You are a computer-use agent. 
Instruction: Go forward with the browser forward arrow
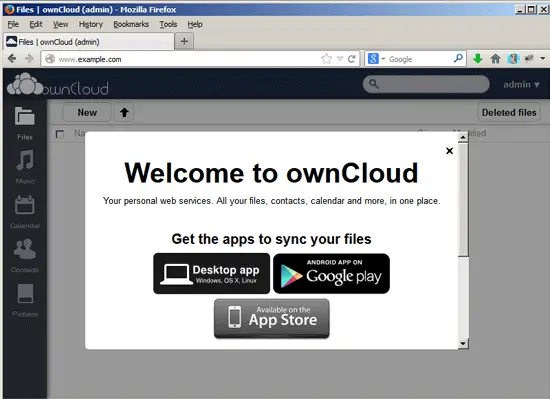29,59
